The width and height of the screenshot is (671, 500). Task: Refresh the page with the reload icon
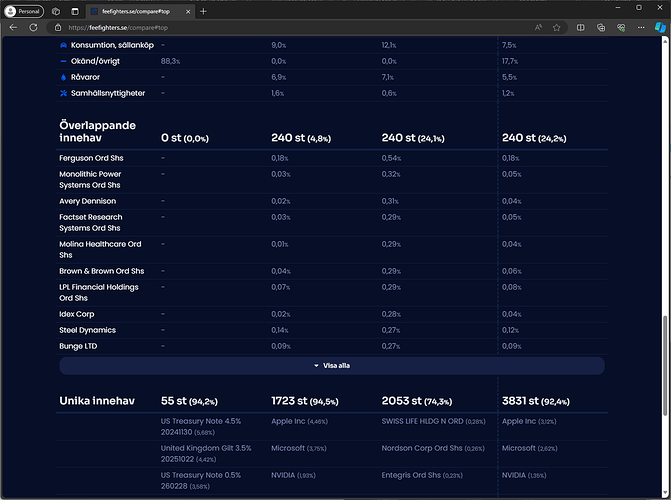[x=33, y=28]
